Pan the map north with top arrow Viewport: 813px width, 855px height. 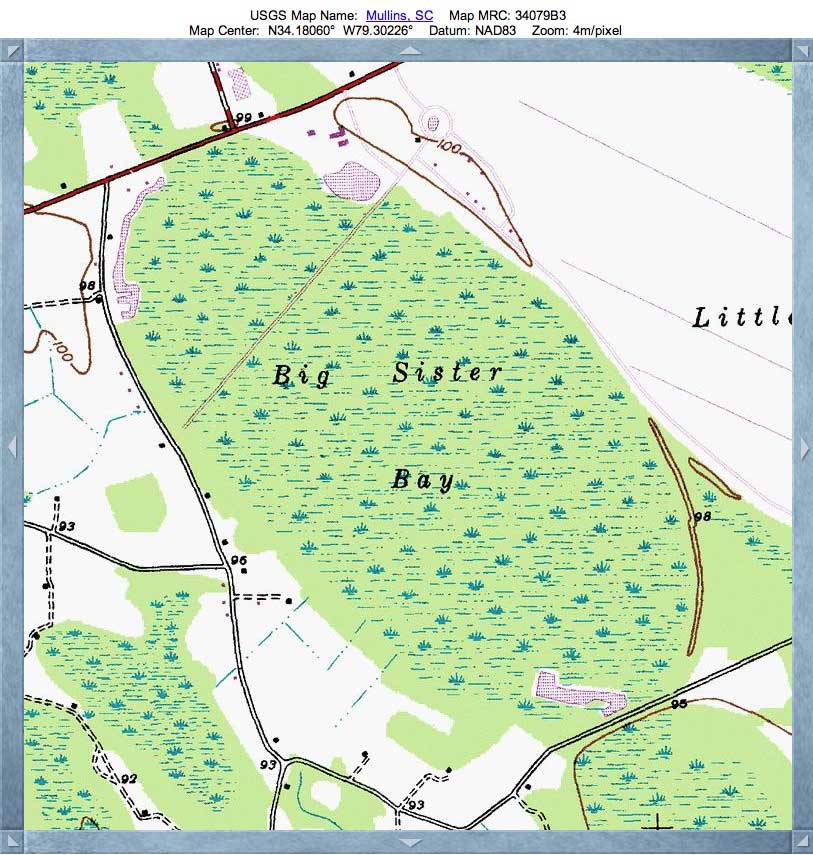tap(411, 50)
